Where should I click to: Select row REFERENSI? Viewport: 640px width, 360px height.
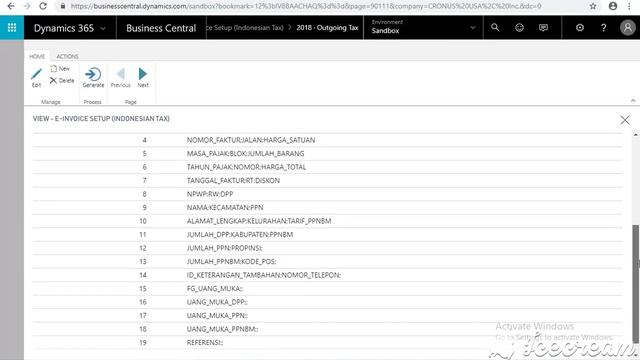coord(327,342)
